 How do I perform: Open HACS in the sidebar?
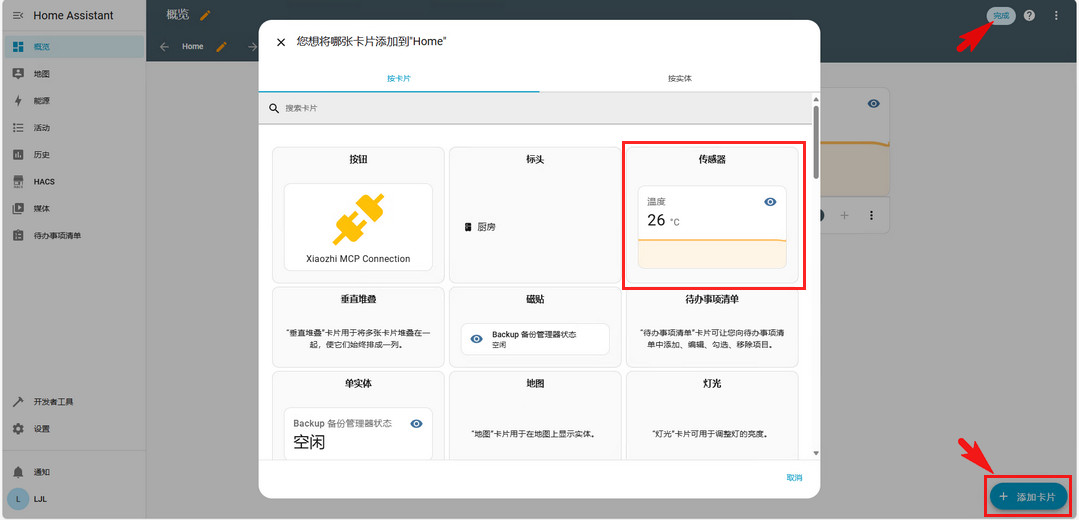click(x=43, y=182)
